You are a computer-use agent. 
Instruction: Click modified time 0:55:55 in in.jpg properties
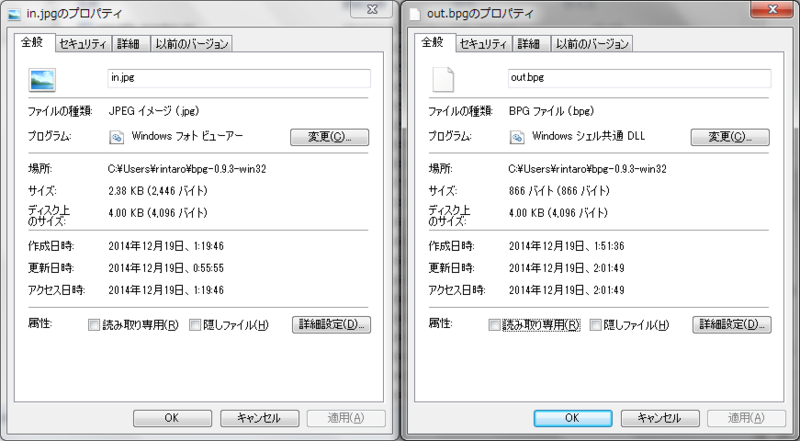(209, 268)
